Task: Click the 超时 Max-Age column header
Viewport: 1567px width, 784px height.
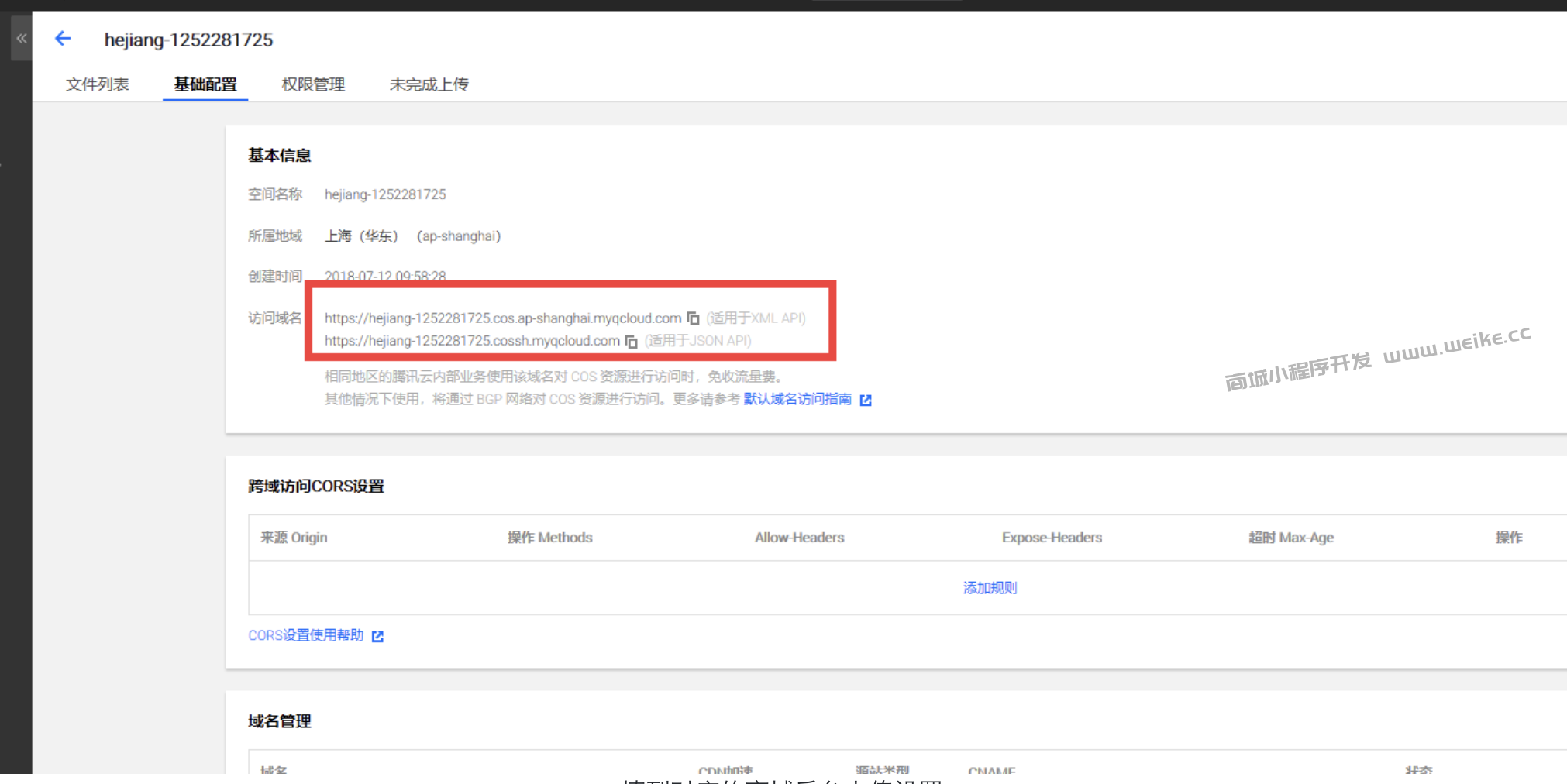Action: coord(1291,538)
